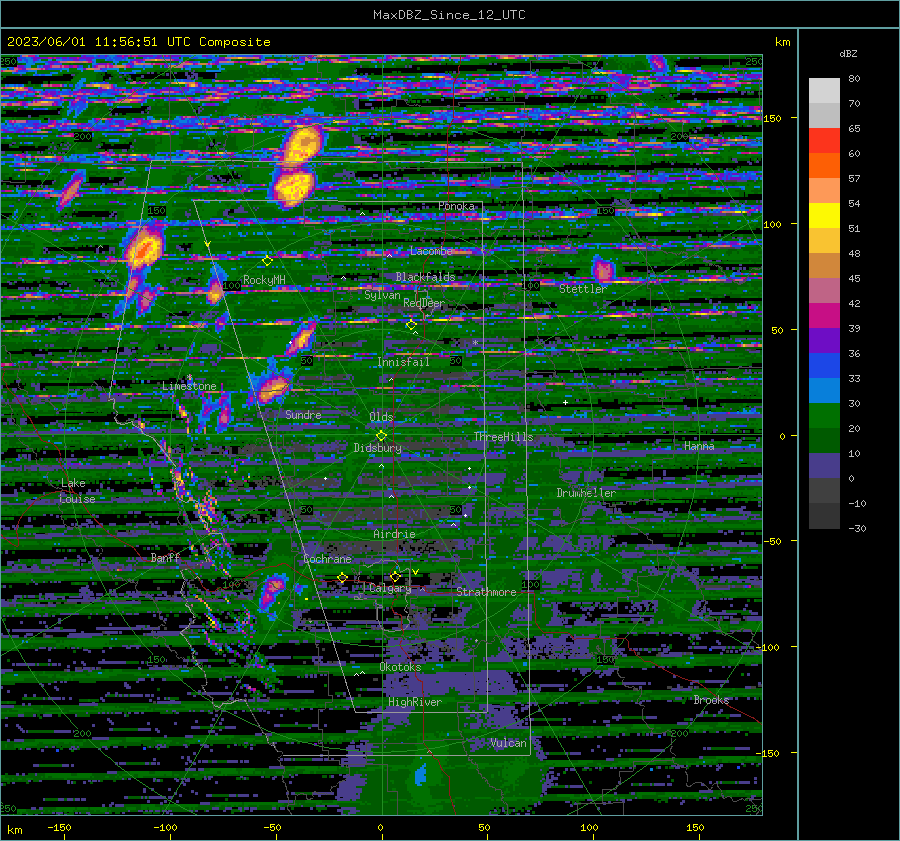Click the Lake Louise label
Image resolution: width=900 pixels, height=841 pixels.
tap(77, 491)
